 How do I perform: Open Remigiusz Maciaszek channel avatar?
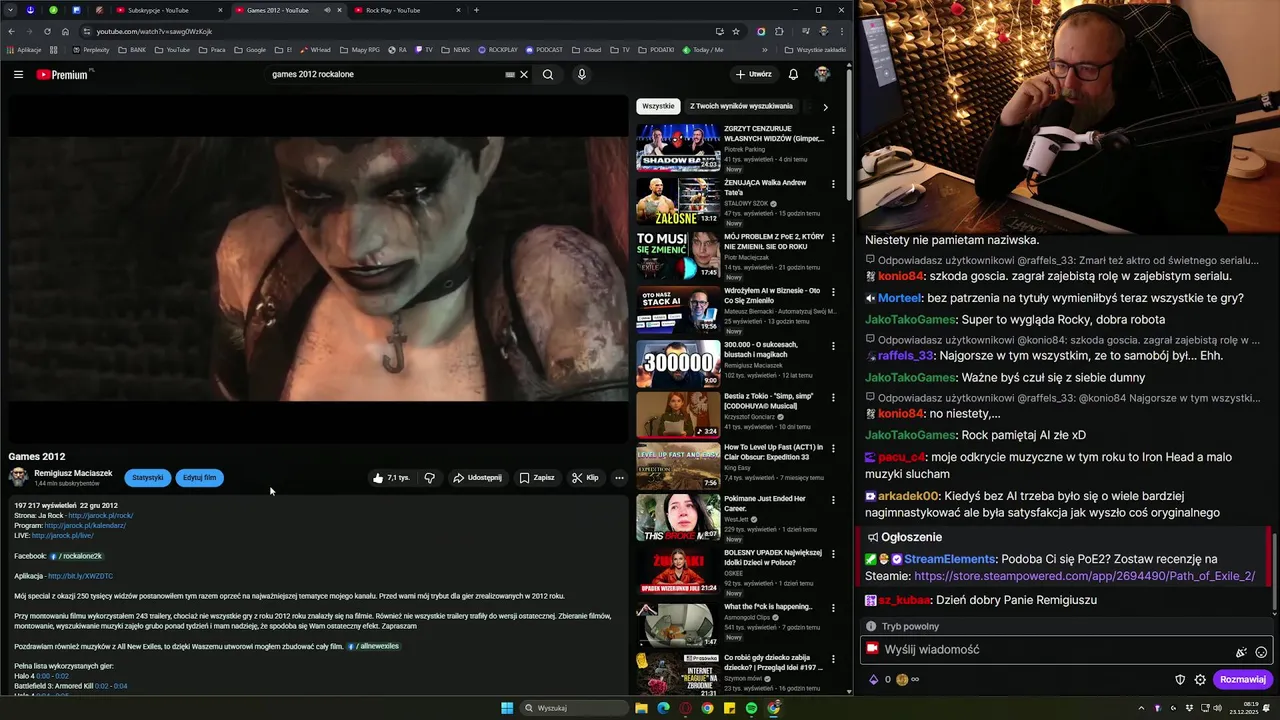[18, 477]
